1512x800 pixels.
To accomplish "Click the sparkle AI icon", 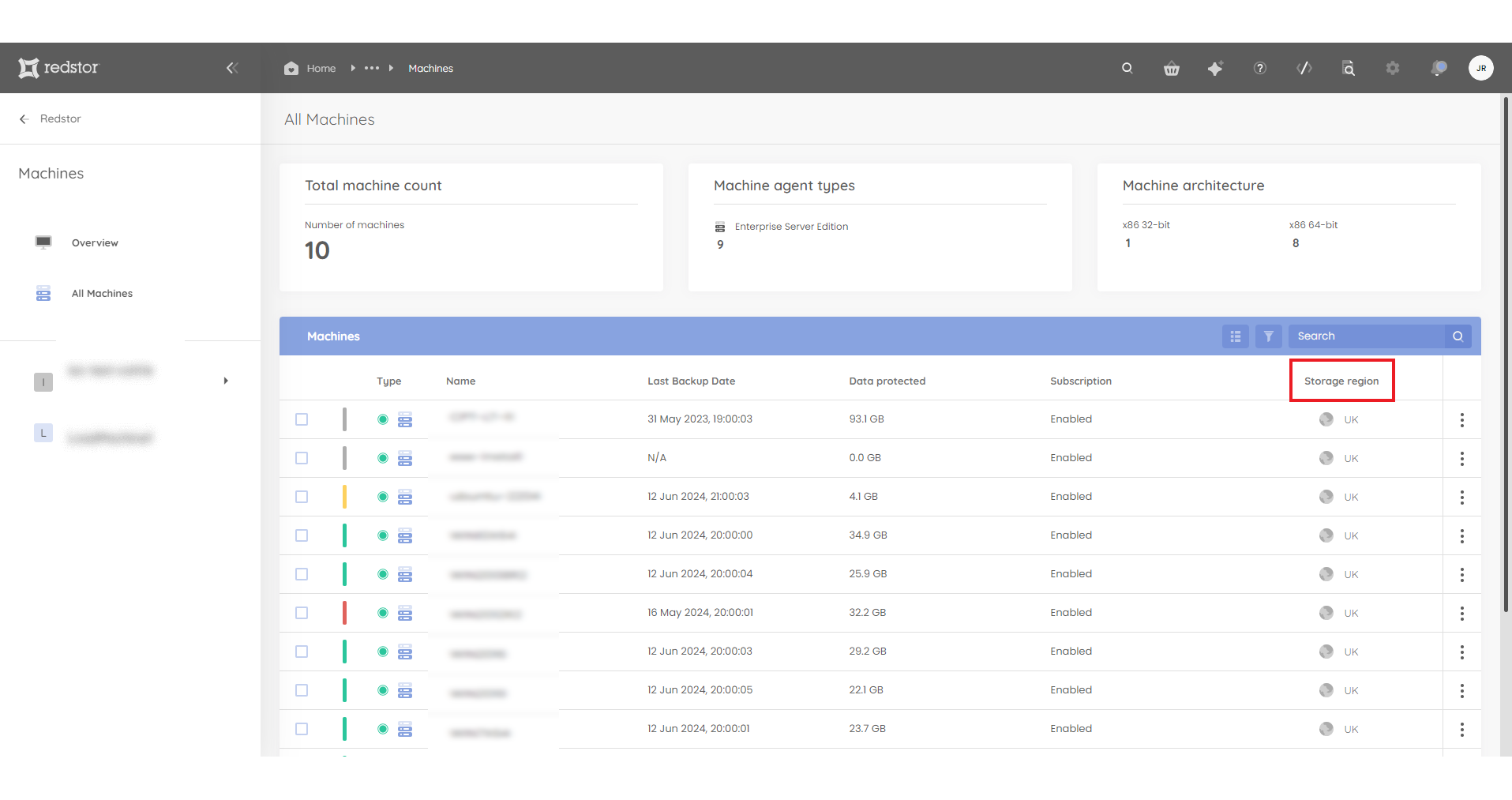I will [x=1216, y=69].
